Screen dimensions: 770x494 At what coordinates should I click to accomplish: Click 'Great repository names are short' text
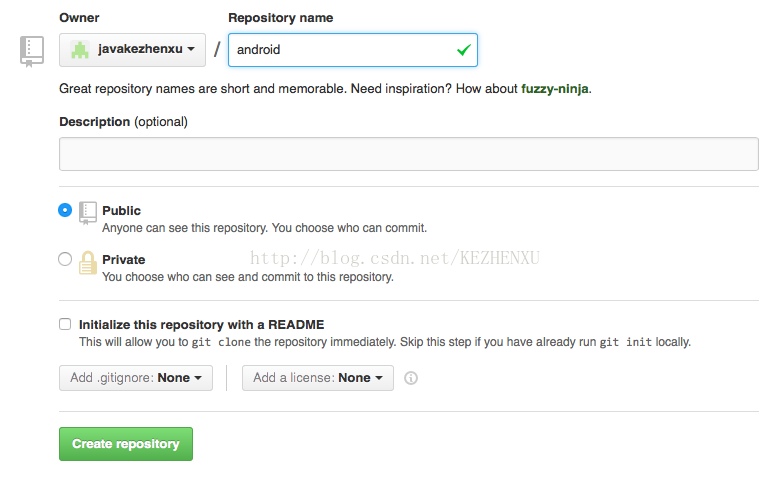point(325,89)
